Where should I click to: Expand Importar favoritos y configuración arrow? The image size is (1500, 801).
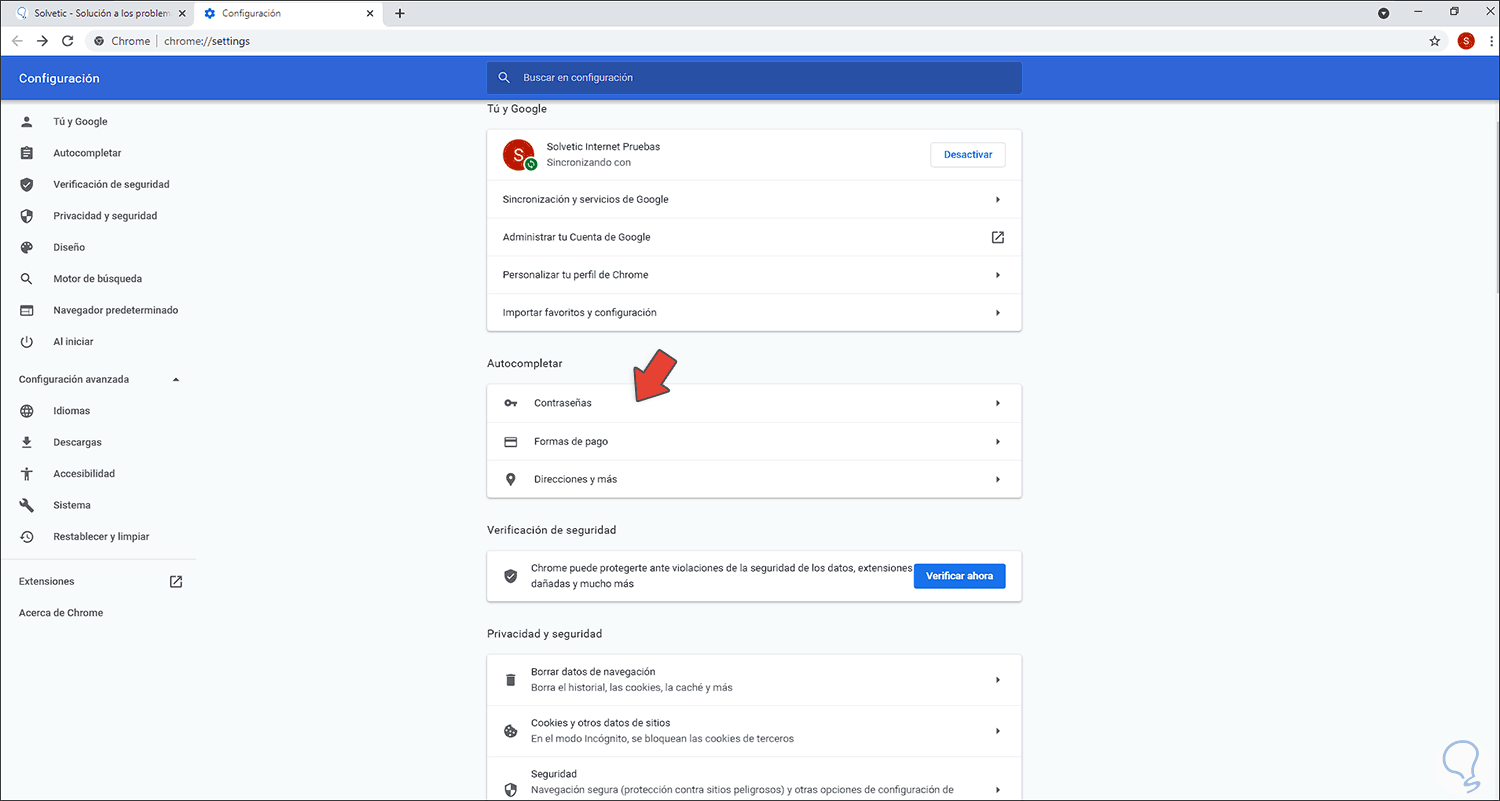pos(998,313)
